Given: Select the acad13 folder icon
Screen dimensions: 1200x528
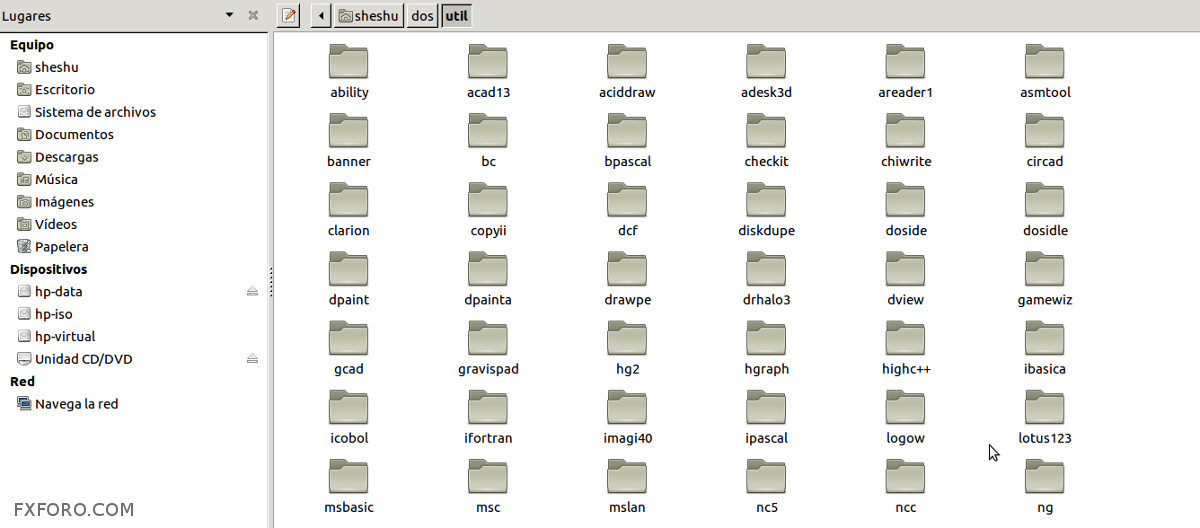Looking at the screenshot, I should coord(488,62).
